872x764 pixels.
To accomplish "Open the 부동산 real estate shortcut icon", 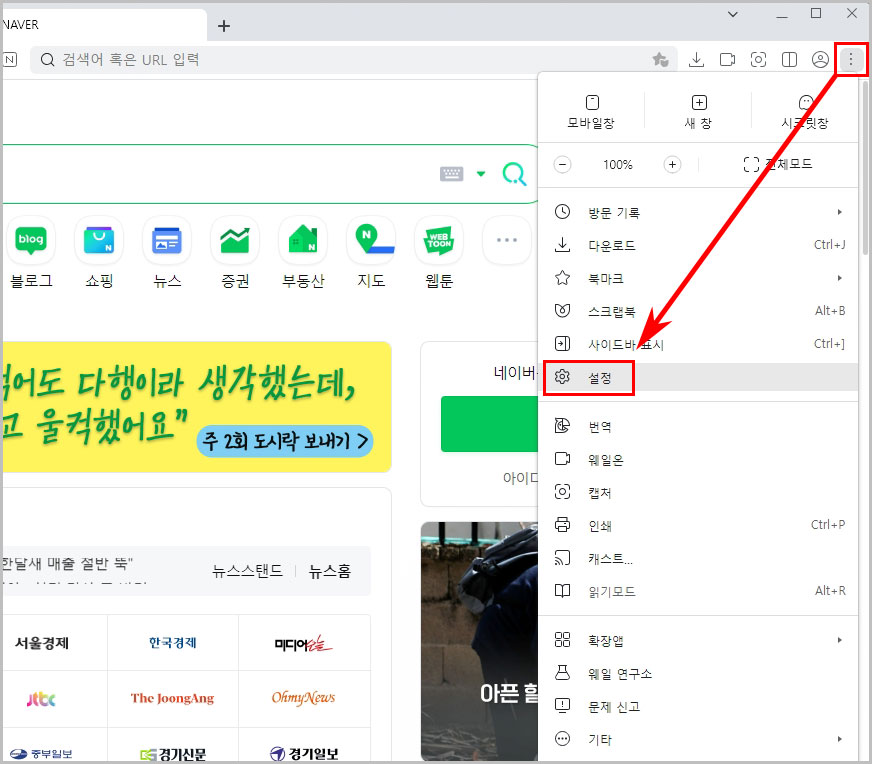I will (303, 240).
